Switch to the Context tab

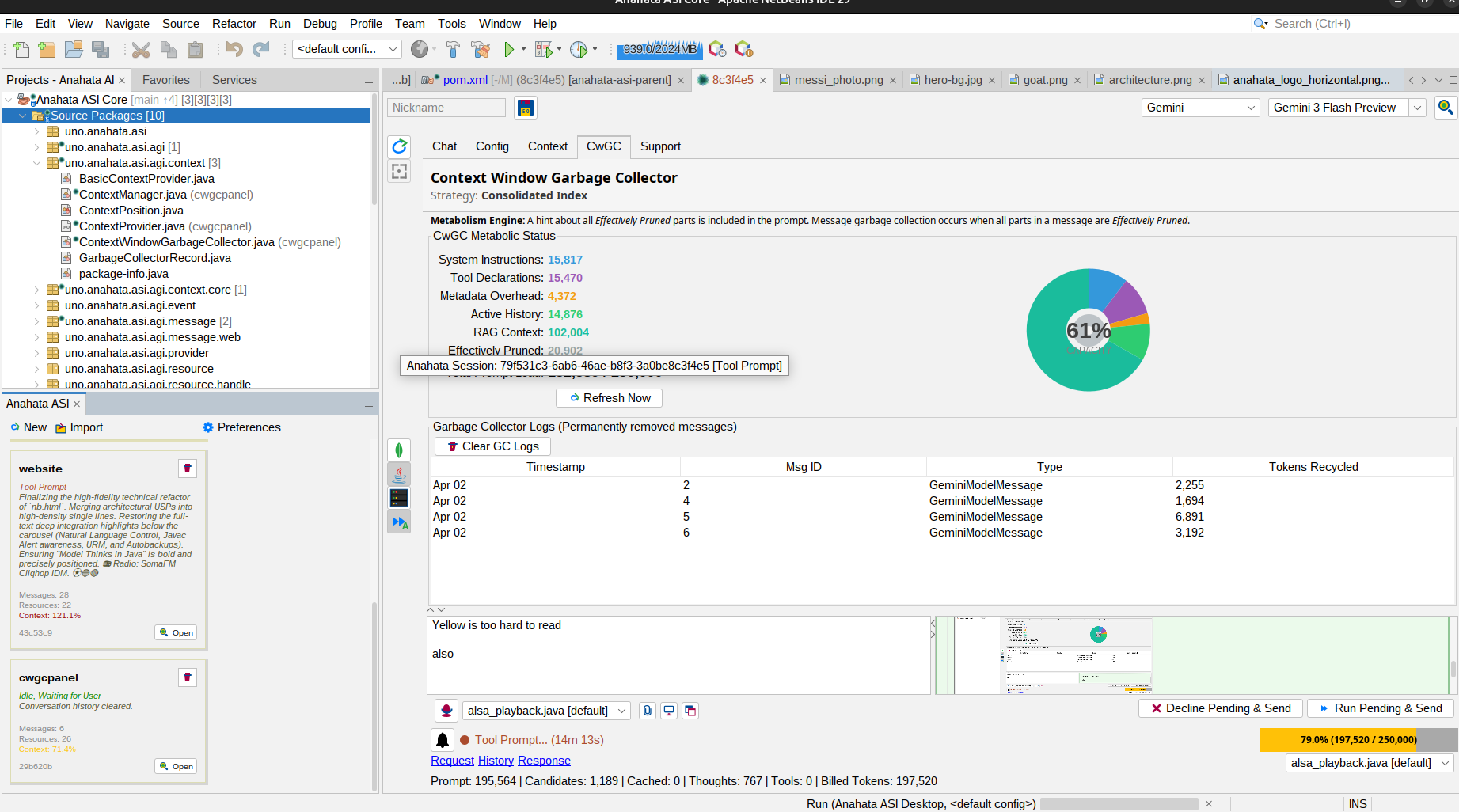(547, 146)
